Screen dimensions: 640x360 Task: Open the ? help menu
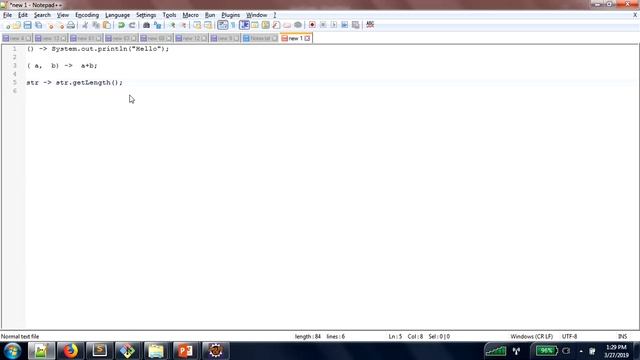point(275,15)
